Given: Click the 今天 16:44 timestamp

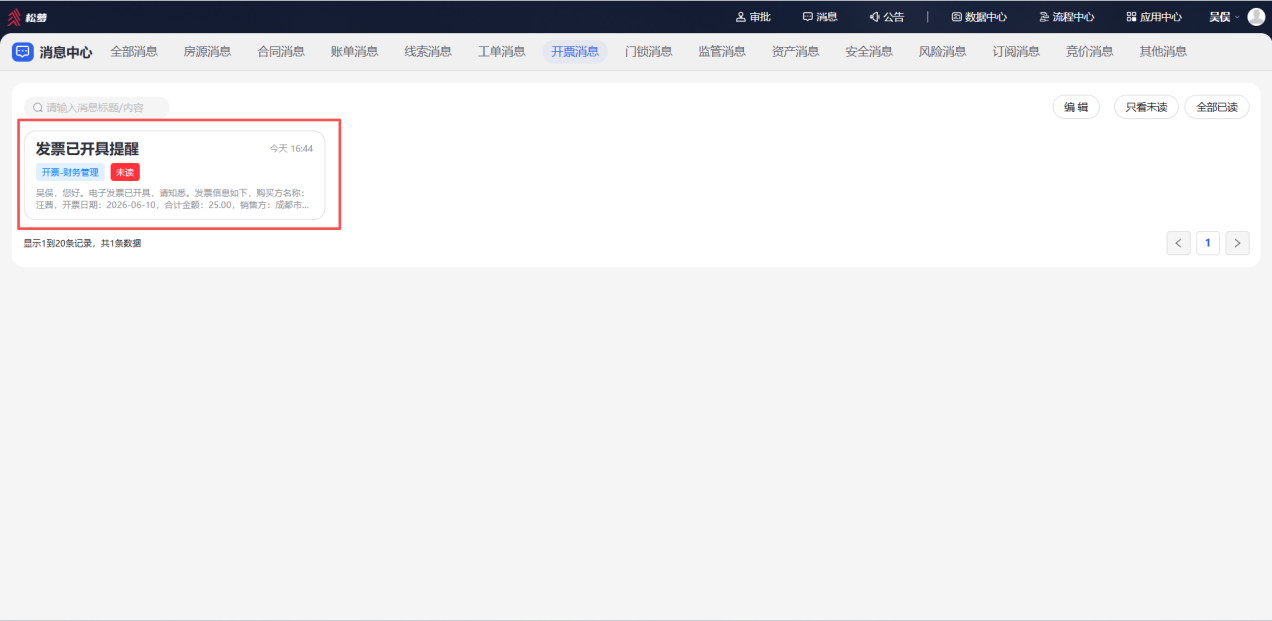Looking at the screenshot, I should pyautogui.click(x=291, y=148).
